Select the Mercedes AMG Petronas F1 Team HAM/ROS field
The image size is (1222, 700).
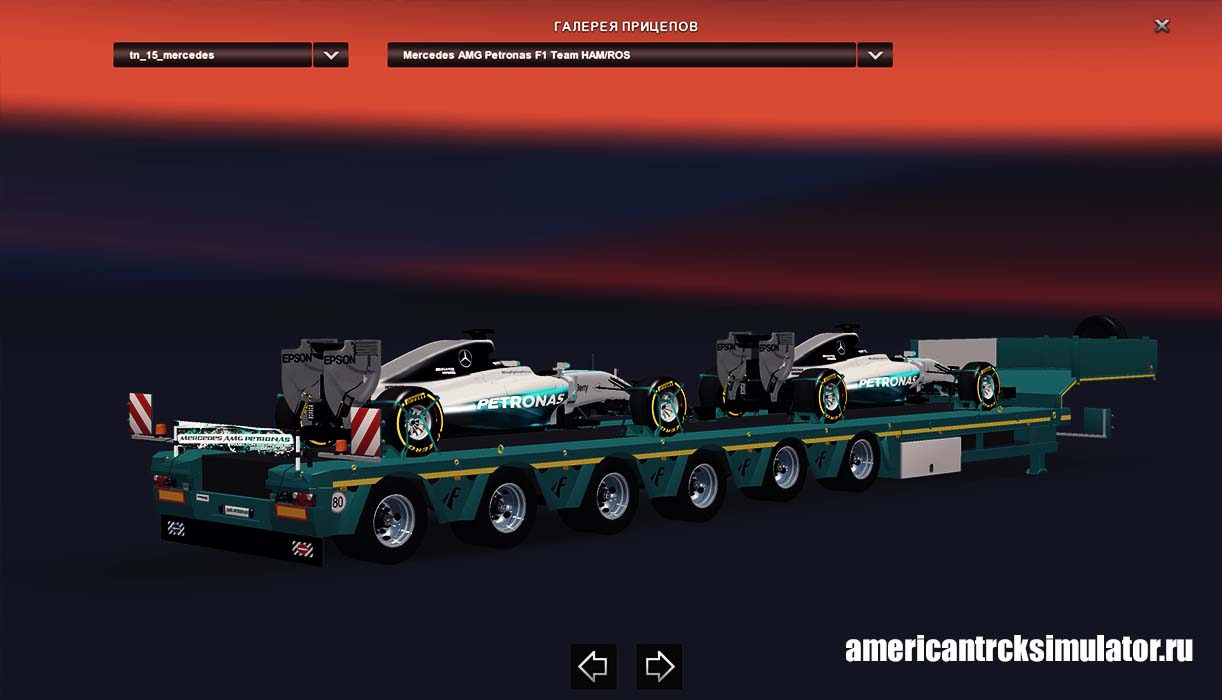pyautogui.click(x=621, y=55)
